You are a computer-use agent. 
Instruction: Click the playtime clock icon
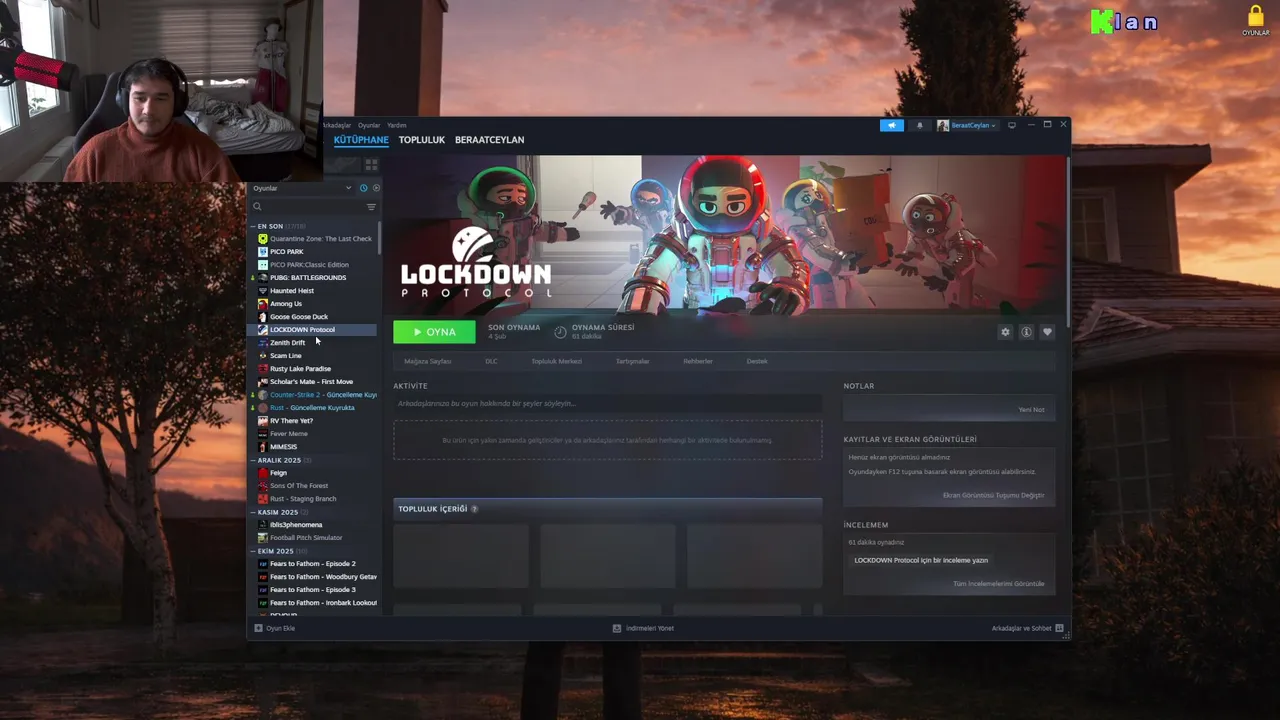pyautogui.click(x=560, y=332)
